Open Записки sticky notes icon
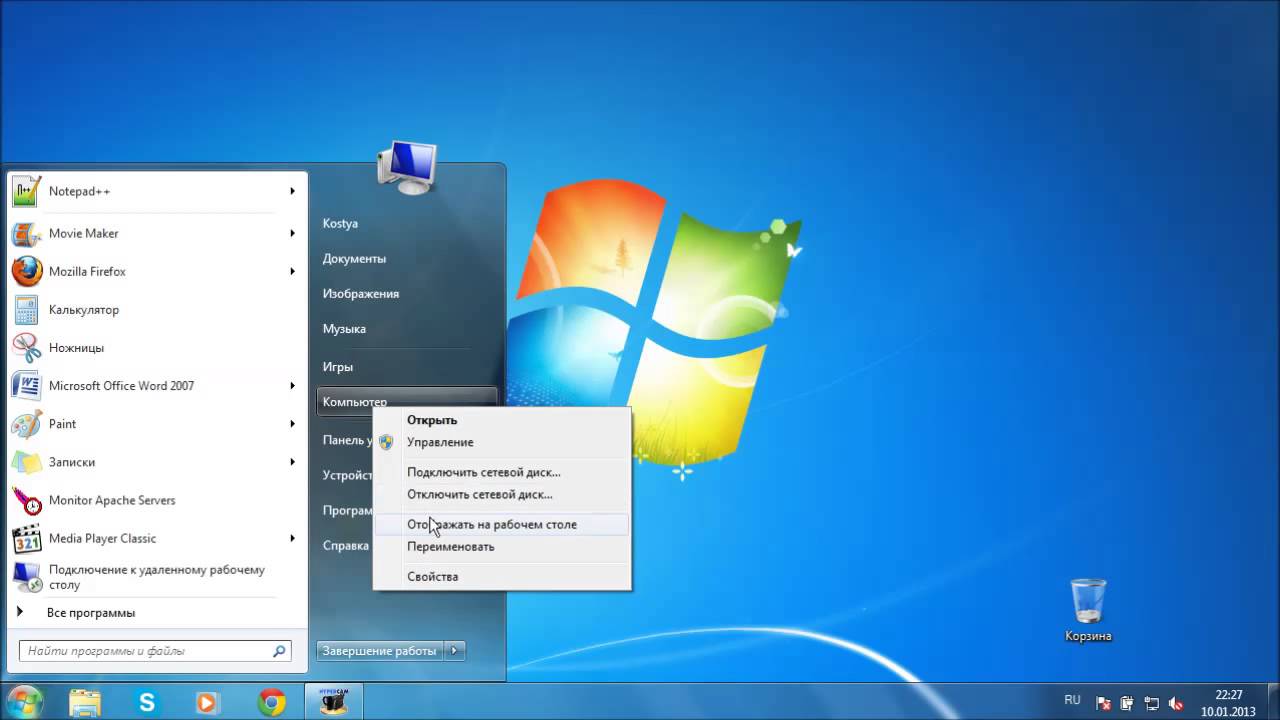Screen dimensions: 1280x720 pyautogui.click(x=26, y=462)
